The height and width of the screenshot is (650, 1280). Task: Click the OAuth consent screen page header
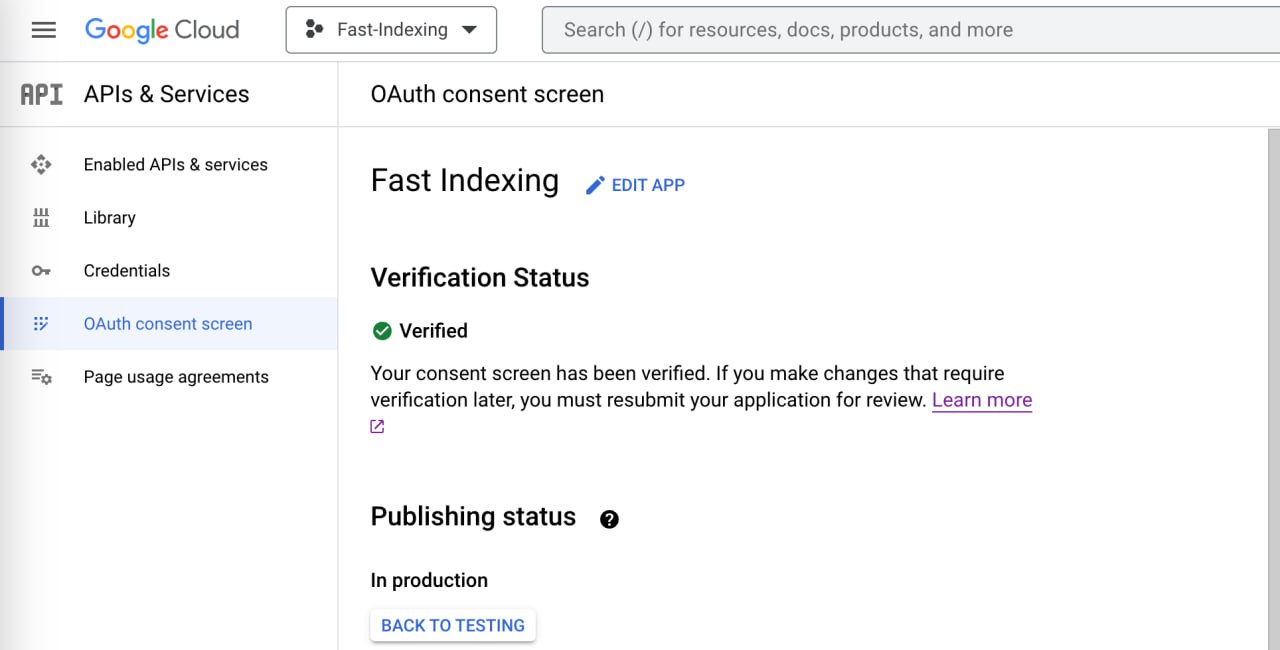pyautogui.click(x=487, y=94)
